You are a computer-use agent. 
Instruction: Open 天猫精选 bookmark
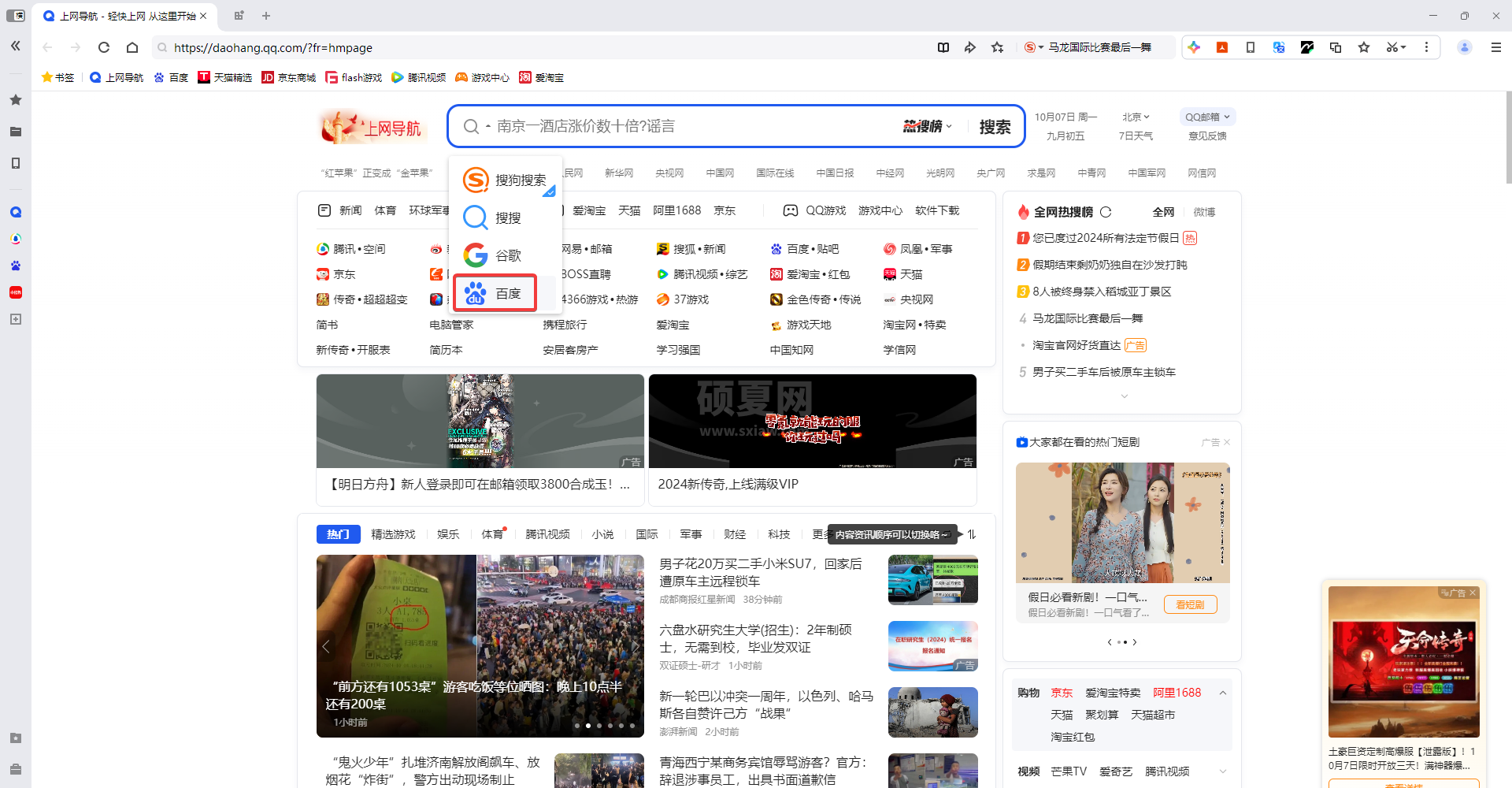click(224, 77)
